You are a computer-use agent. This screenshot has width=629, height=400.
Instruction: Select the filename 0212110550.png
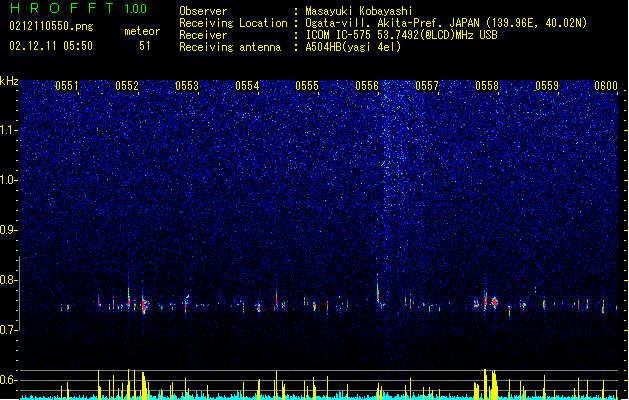click(x=51, y=26)
